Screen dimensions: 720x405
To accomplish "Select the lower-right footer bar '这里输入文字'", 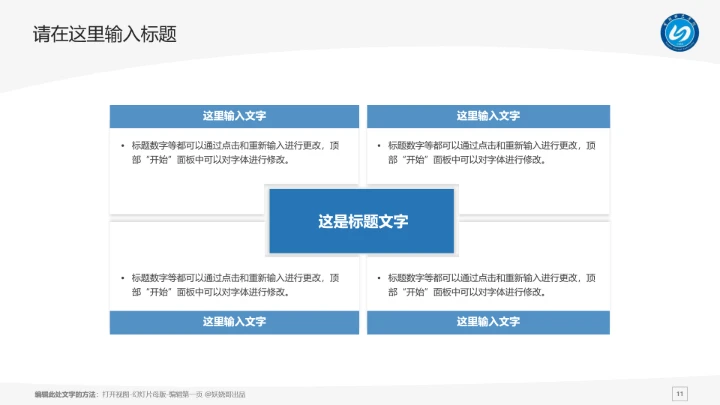I will (488, 322).
